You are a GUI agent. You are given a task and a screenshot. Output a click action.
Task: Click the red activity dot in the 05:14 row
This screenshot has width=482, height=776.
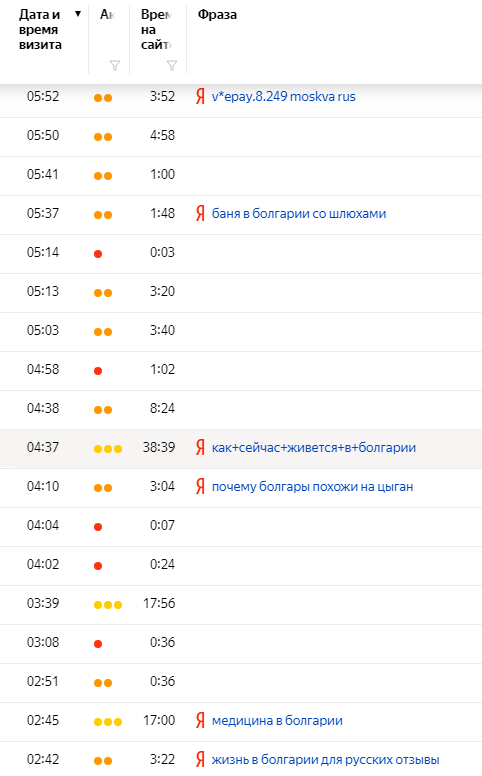coord(98,254)
